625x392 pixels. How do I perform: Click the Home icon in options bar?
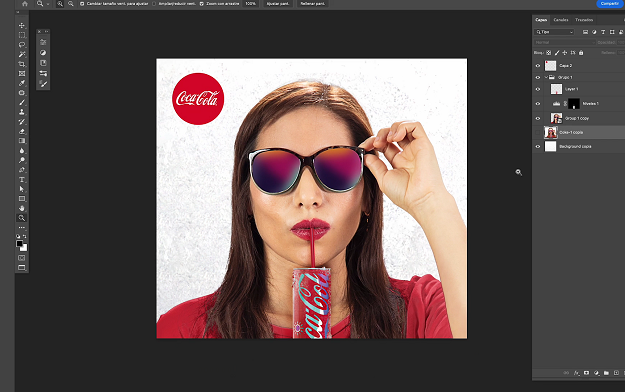click(x=25, y=4)
